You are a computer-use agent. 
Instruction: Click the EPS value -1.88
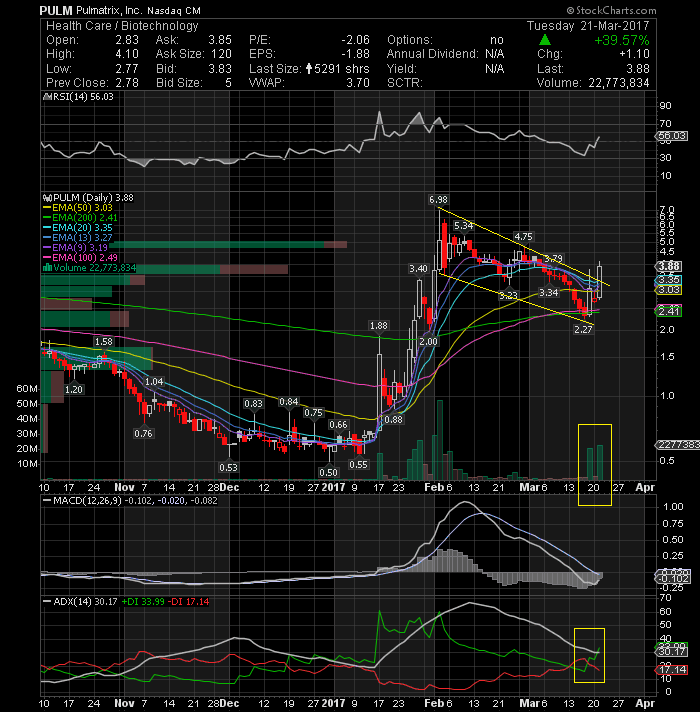click(355, 54)
